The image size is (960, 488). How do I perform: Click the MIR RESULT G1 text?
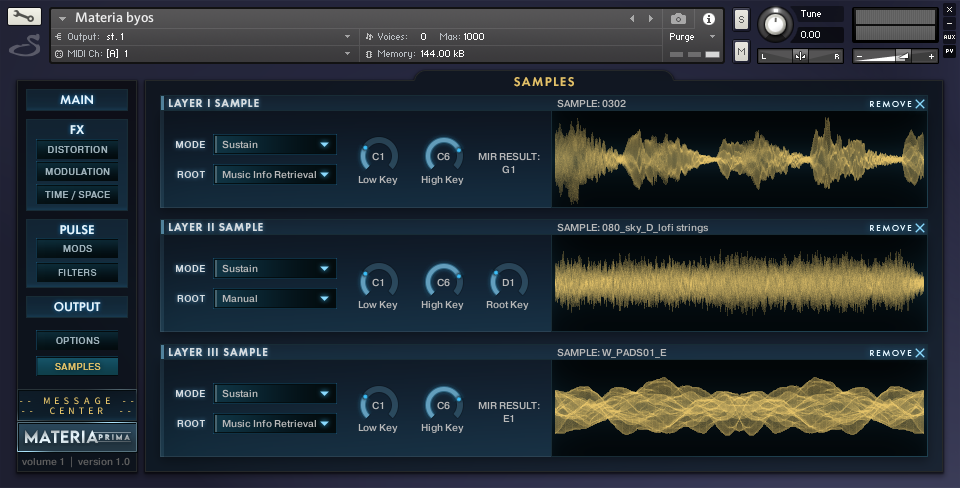[509, 163]
